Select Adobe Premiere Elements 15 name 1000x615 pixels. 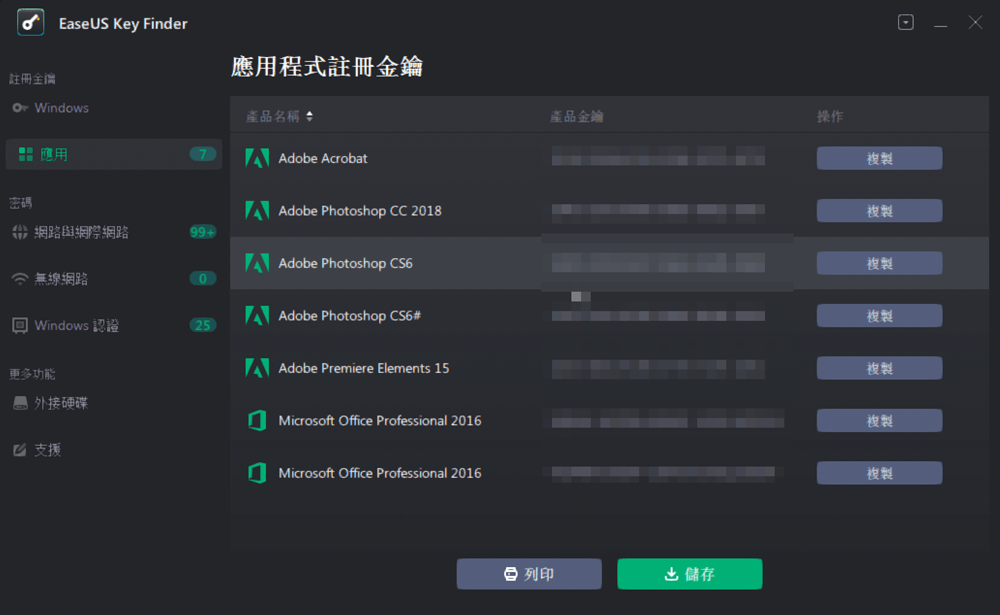[x=364, y=368]
